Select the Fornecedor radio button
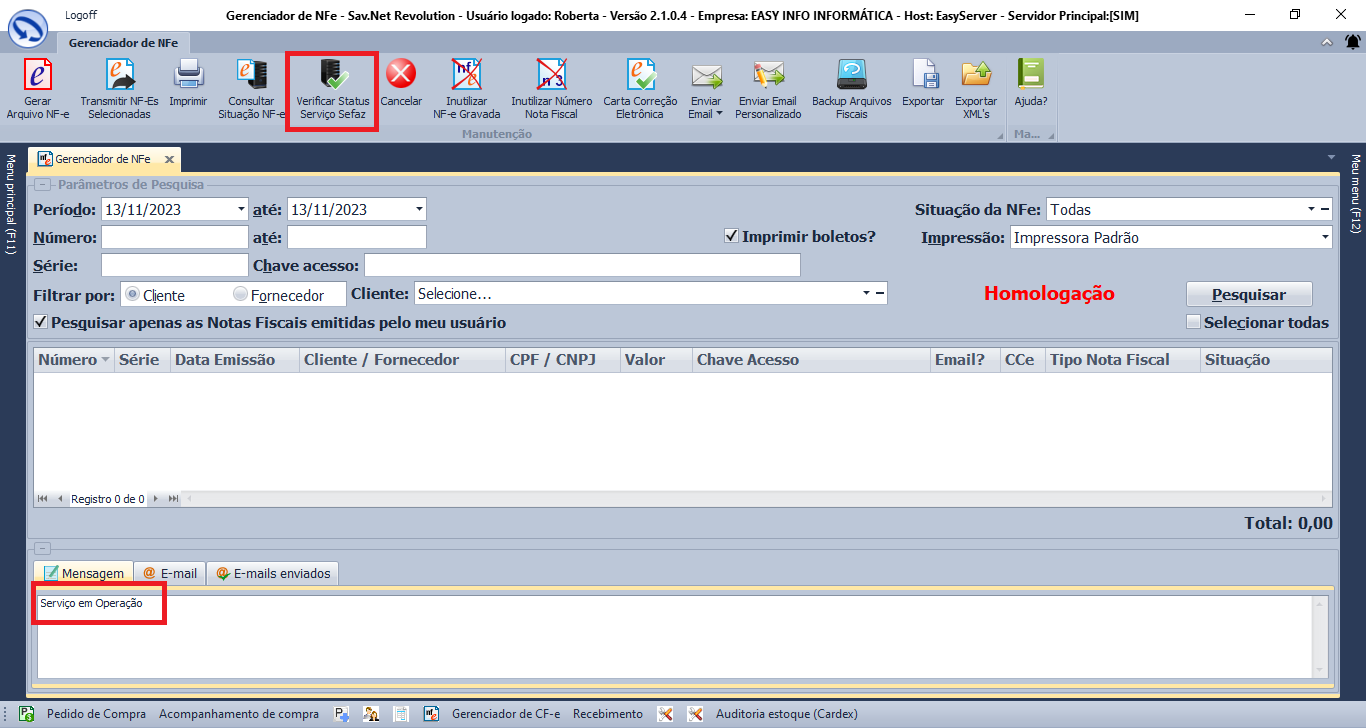This screenshot has width=1366, height=728. pos(241,295)
